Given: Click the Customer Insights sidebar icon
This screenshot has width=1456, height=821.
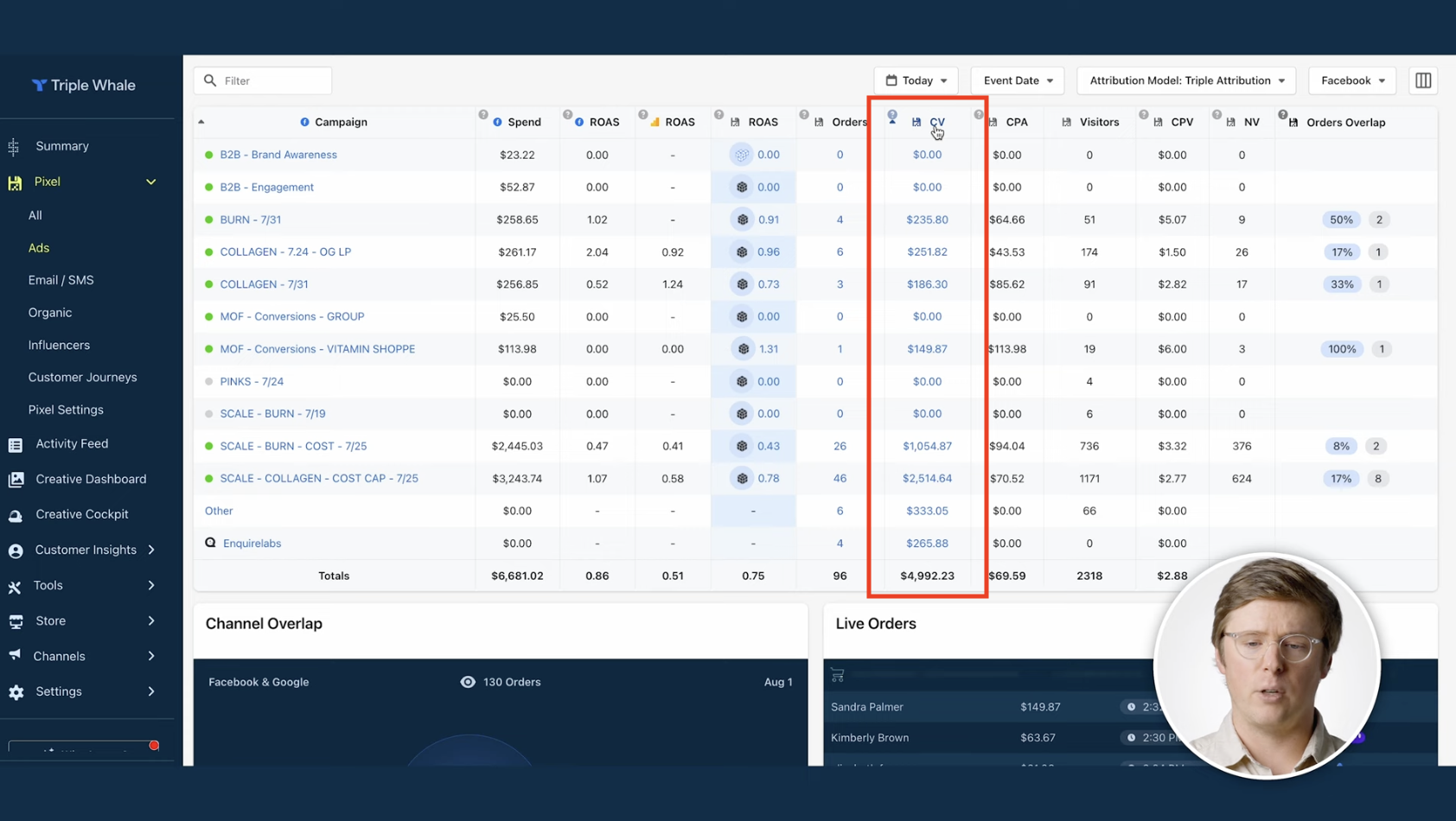Looking at the screenshot, I should pyautogui.click(x=16, y=551).
